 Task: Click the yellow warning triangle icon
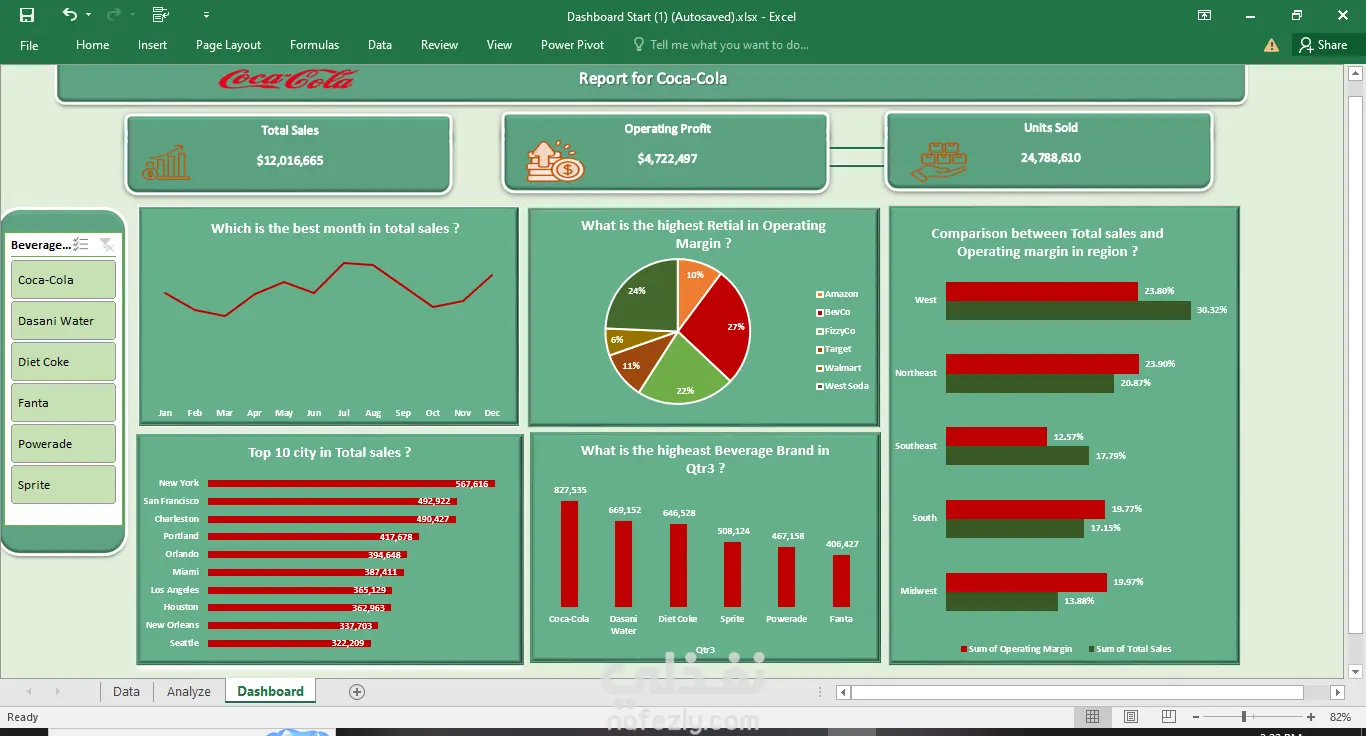point(1271,45)
